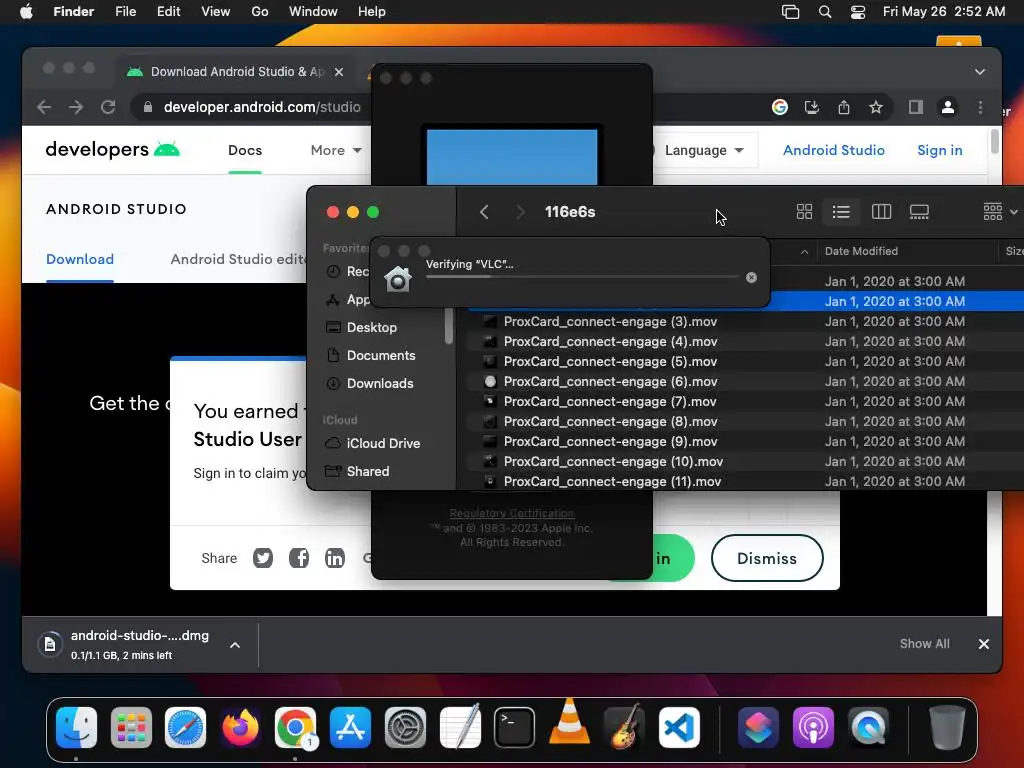The image size is (1024, 768).
Task: Toggle Chrome side panel
Action: 916,107
